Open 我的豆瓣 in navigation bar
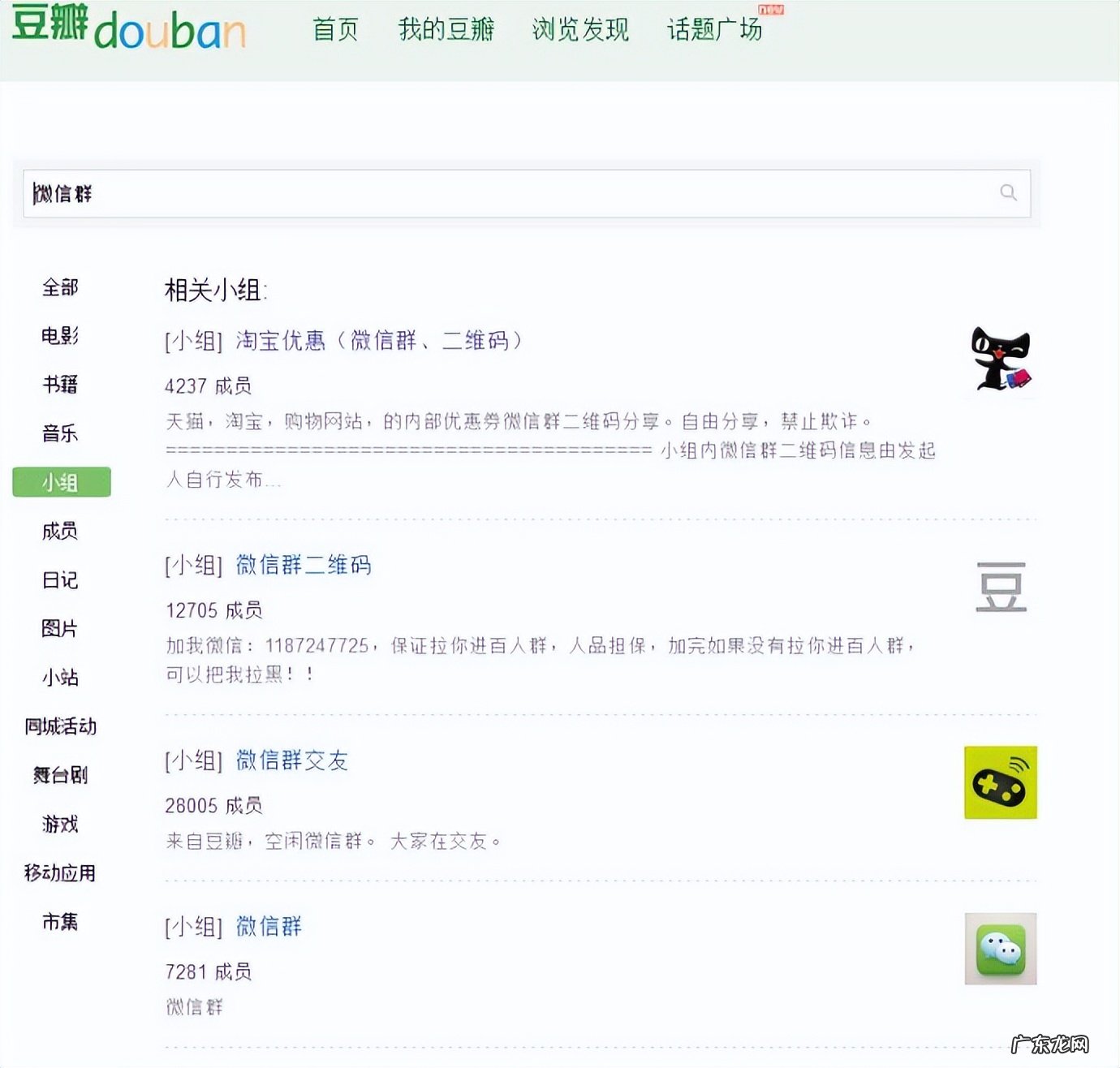The image size is (1120, 1068). point(446,30)
